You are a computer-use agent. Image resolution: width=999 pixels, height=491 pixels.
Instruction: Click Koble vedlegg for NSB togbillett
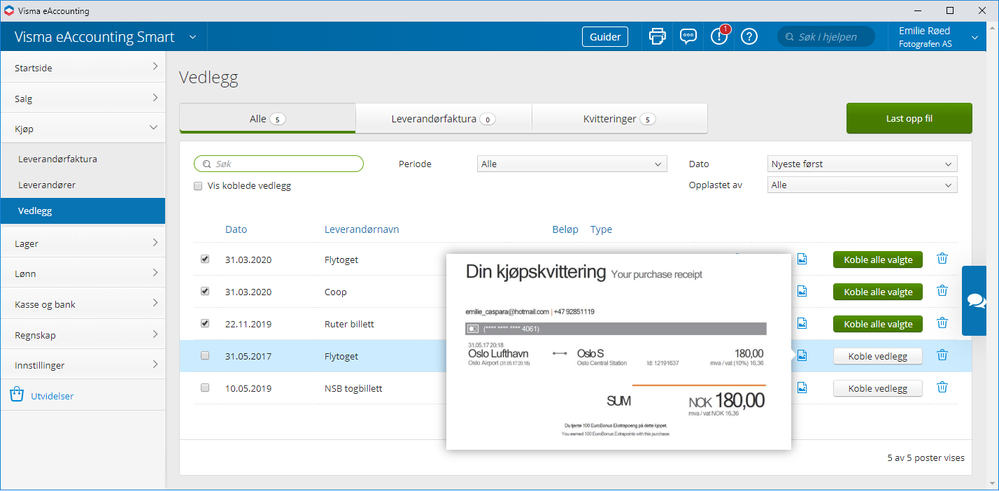point(877,388)
